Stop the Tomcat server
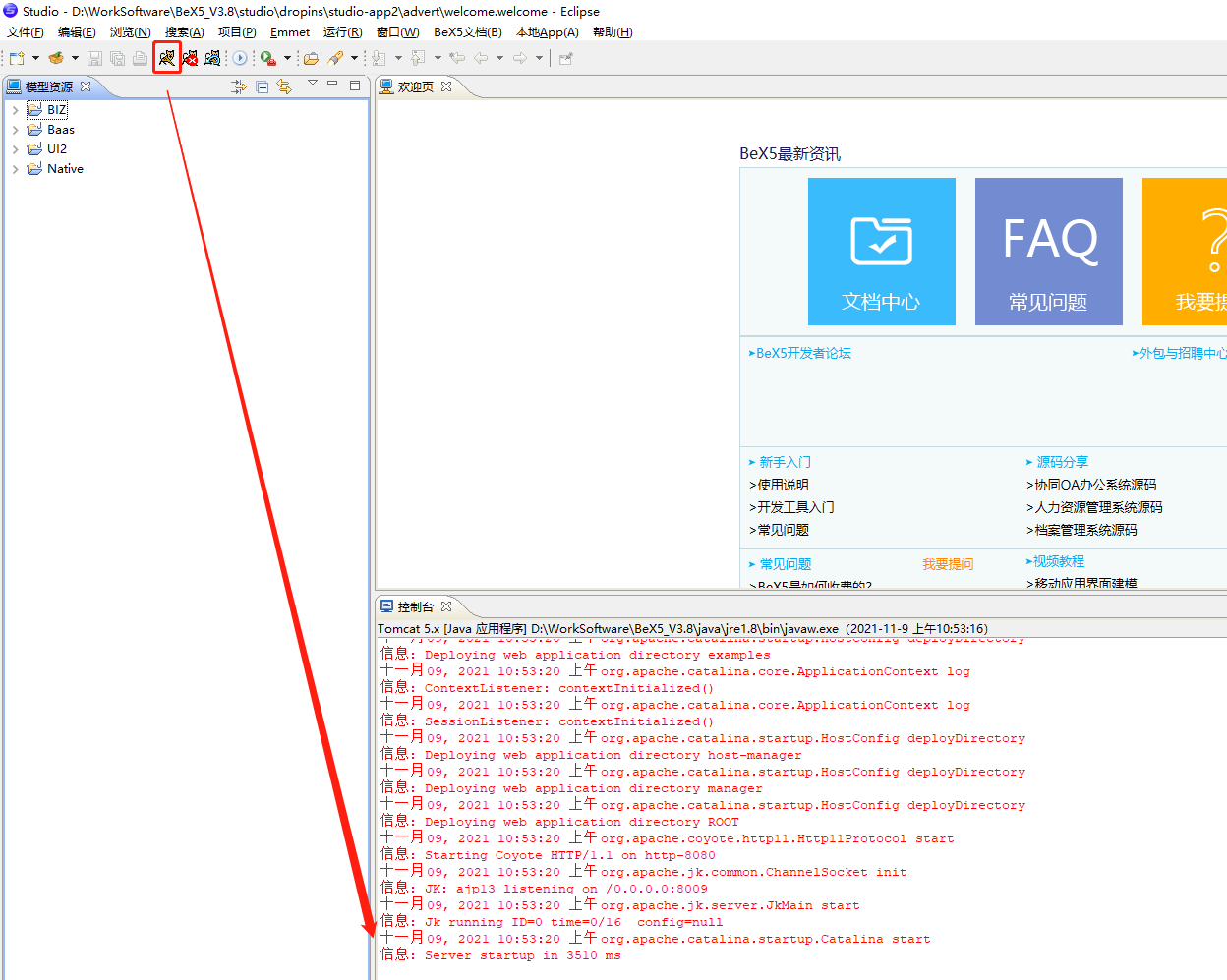The image size is (1227, 980). tap(189, 58)
